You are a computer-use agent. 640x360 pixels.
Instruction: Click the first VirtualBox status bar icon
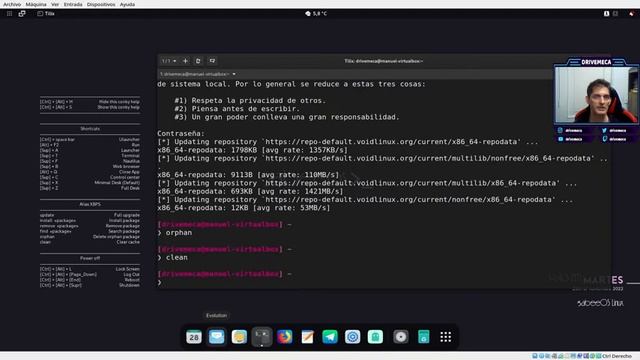point(534,356)
